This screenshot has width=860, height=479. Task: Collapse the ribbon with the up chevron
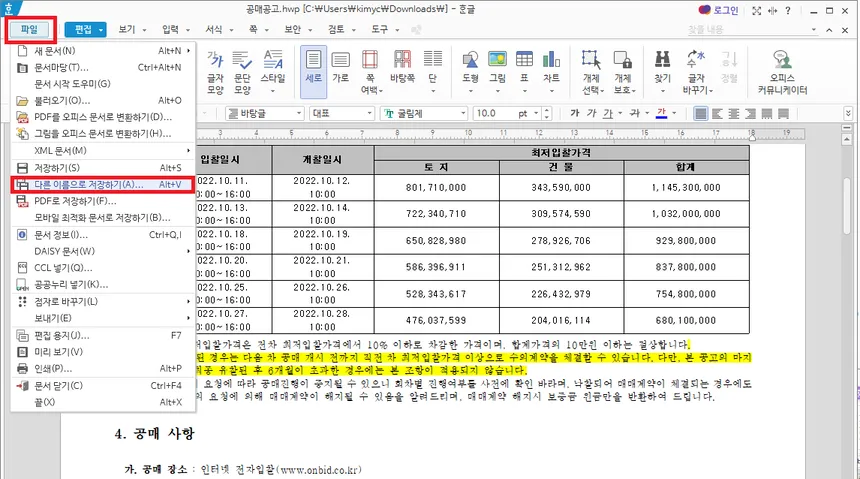829,30
